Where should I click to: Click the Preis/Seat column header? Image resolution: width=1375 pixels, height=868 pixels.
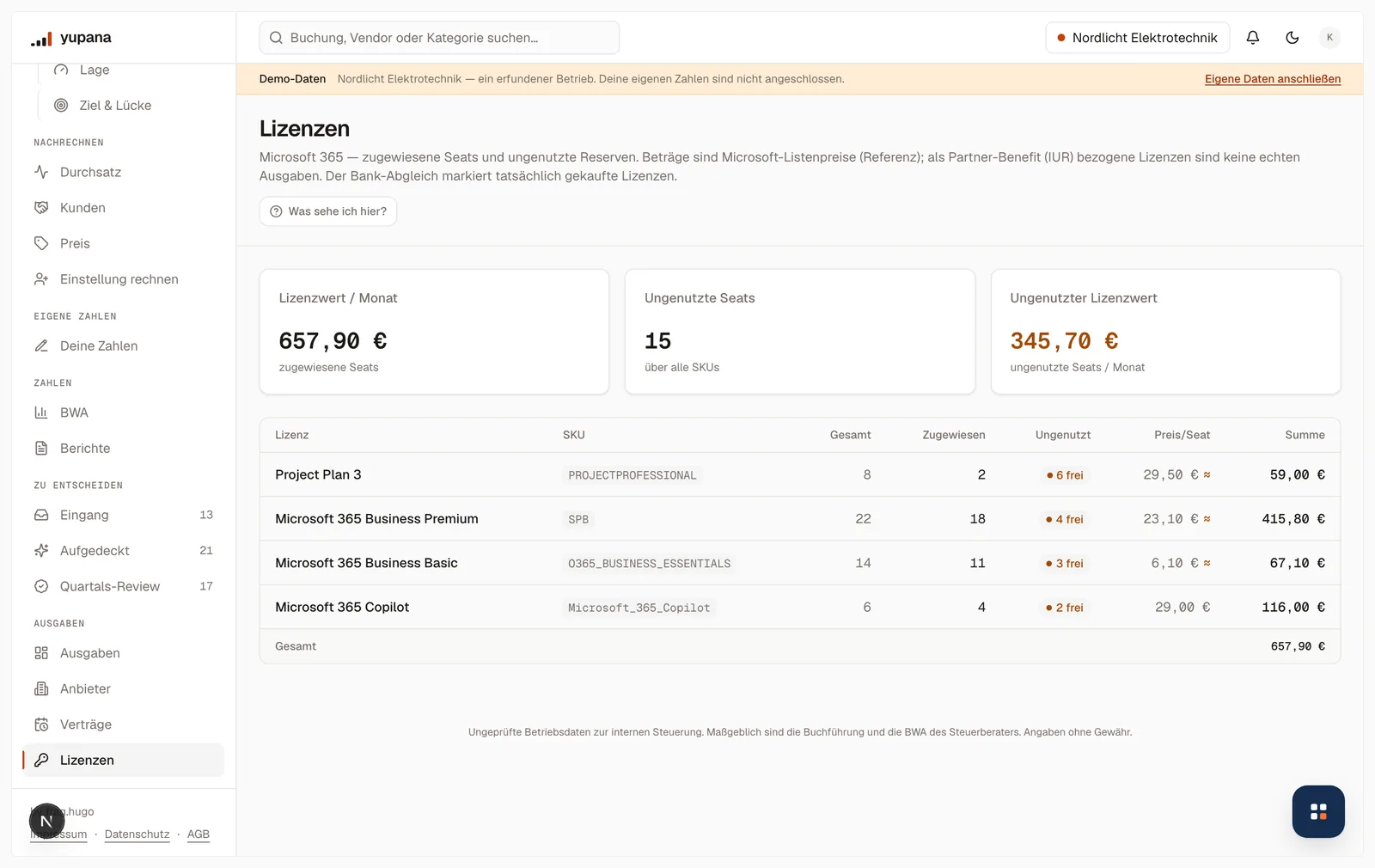(x=1182, y=435)
